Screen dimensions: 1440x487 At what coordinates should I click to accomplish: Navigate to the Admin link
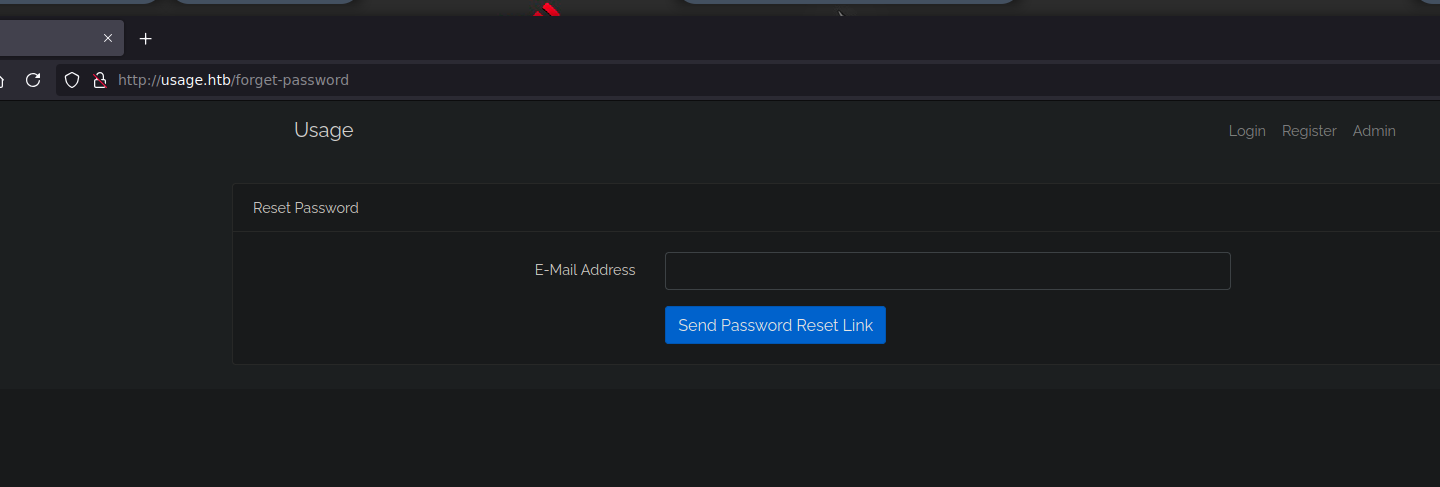click(x=1374, y=131)
